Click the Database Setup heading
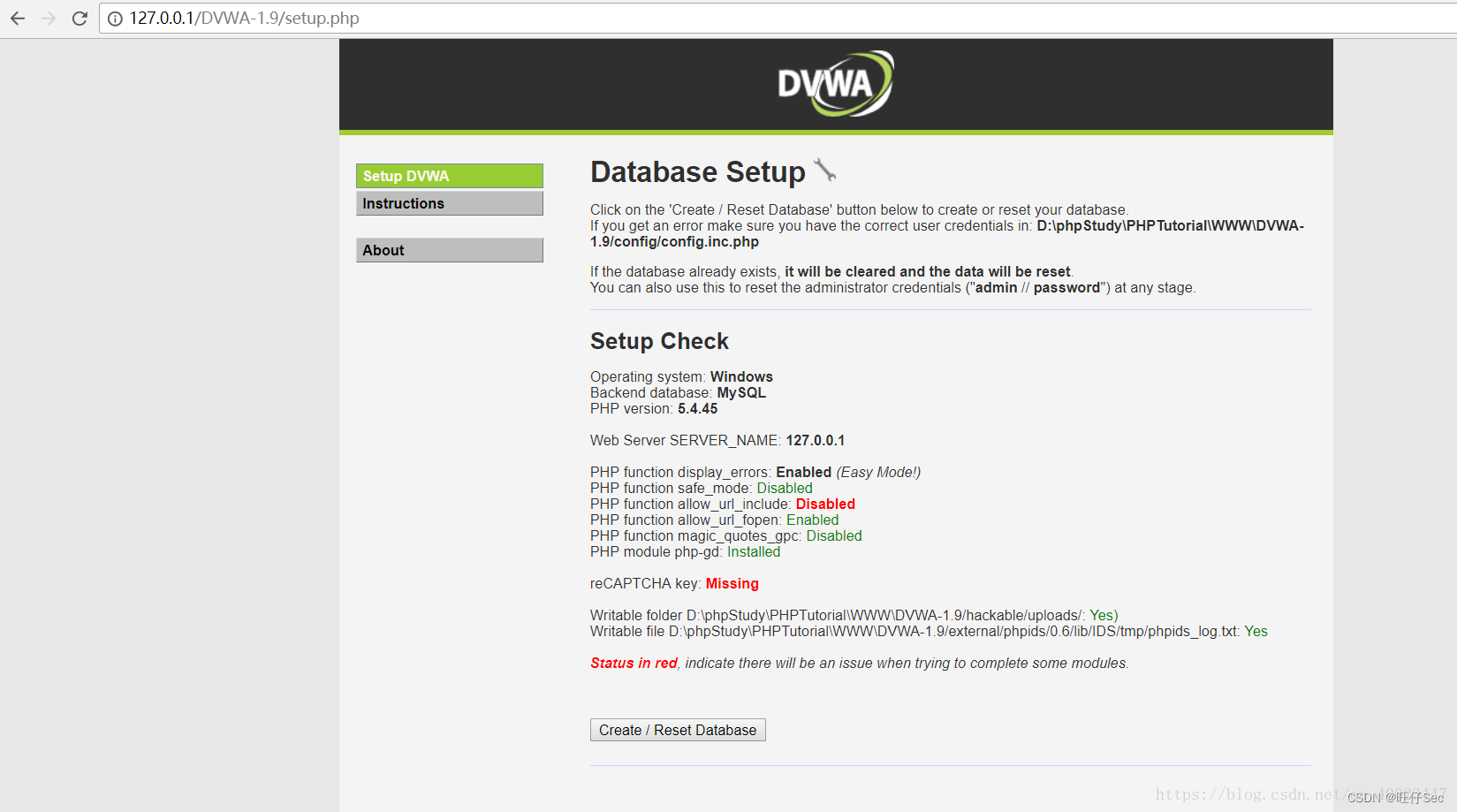The width and height of the screenshot is (1457, 812). click(x=698, y=171)
